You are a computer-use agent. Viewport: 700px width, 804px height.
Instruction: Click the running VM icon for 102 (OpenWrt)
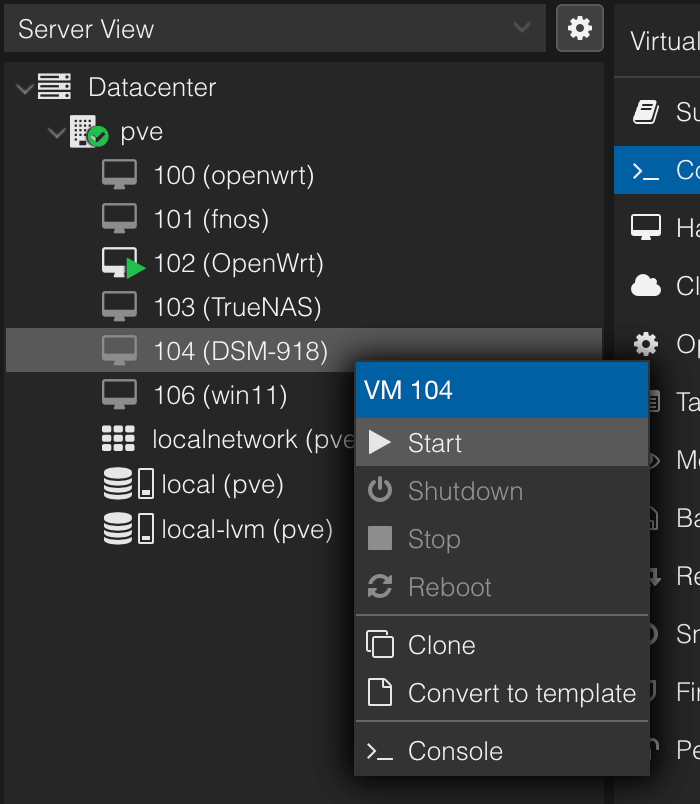pos(122,263)
